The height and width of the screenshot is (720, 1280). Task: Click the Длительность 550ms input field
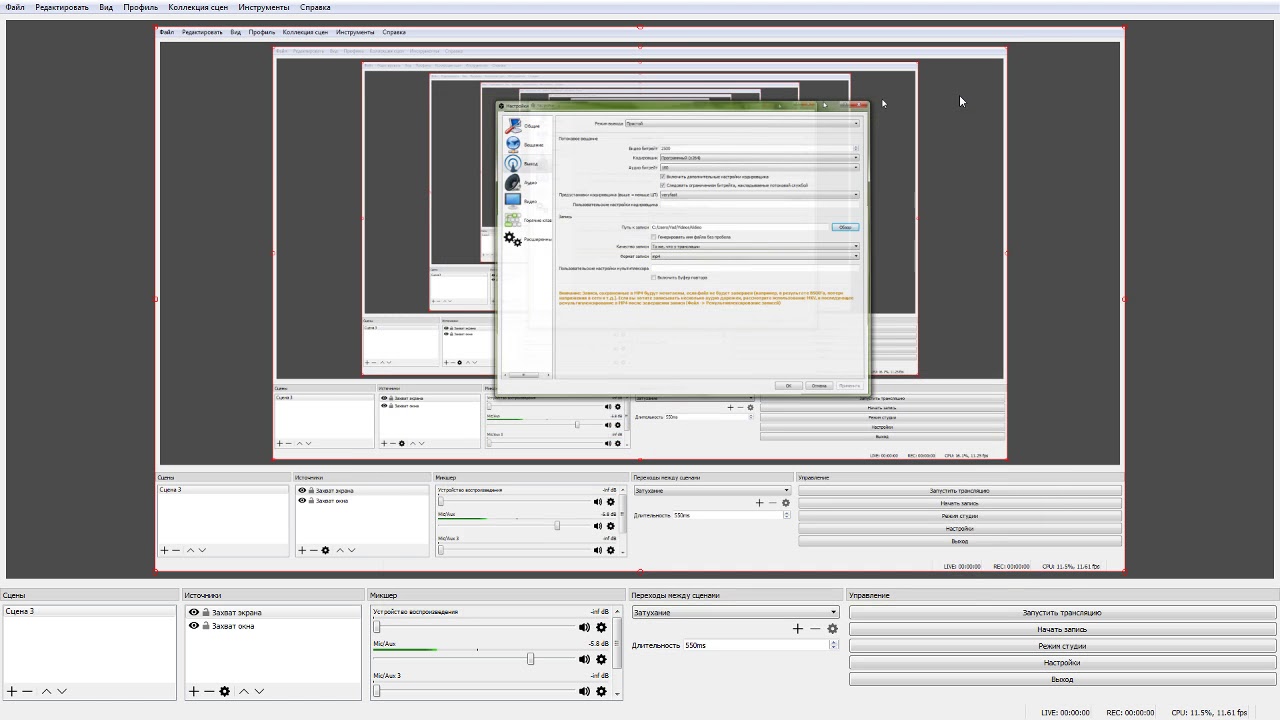click(756, 645)
